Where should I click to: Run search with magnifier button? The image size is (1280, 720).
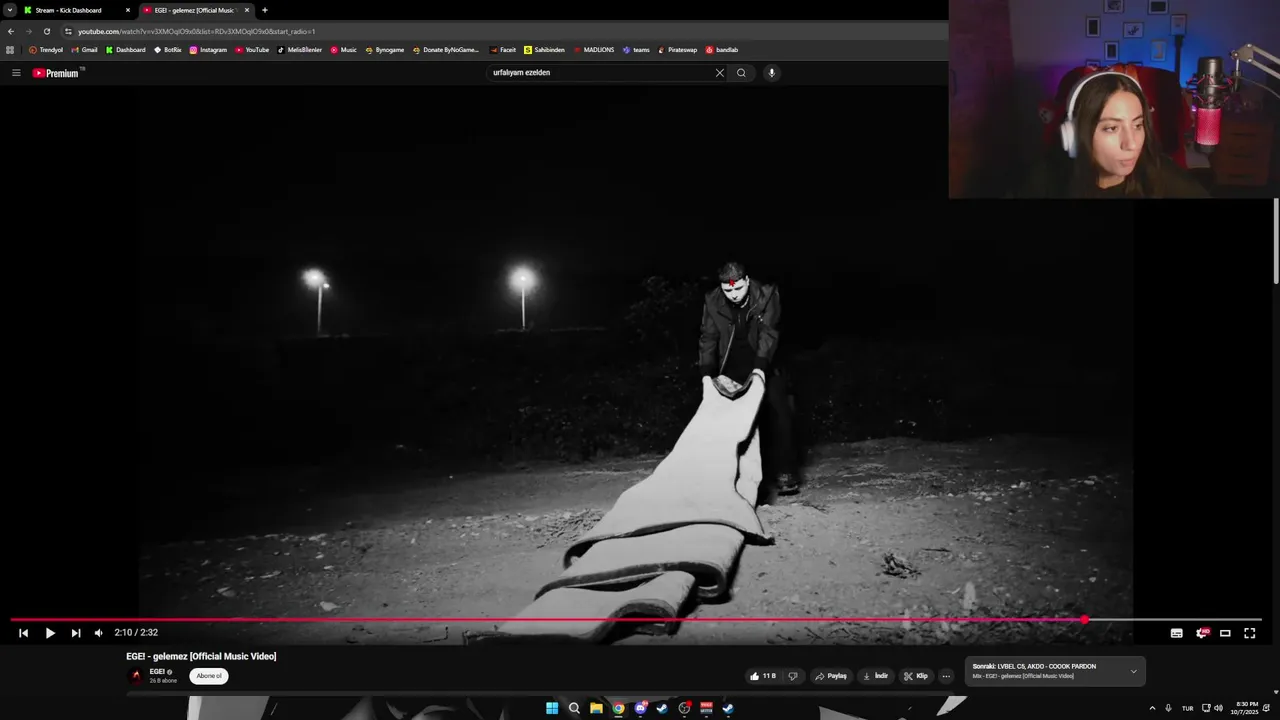741,73
